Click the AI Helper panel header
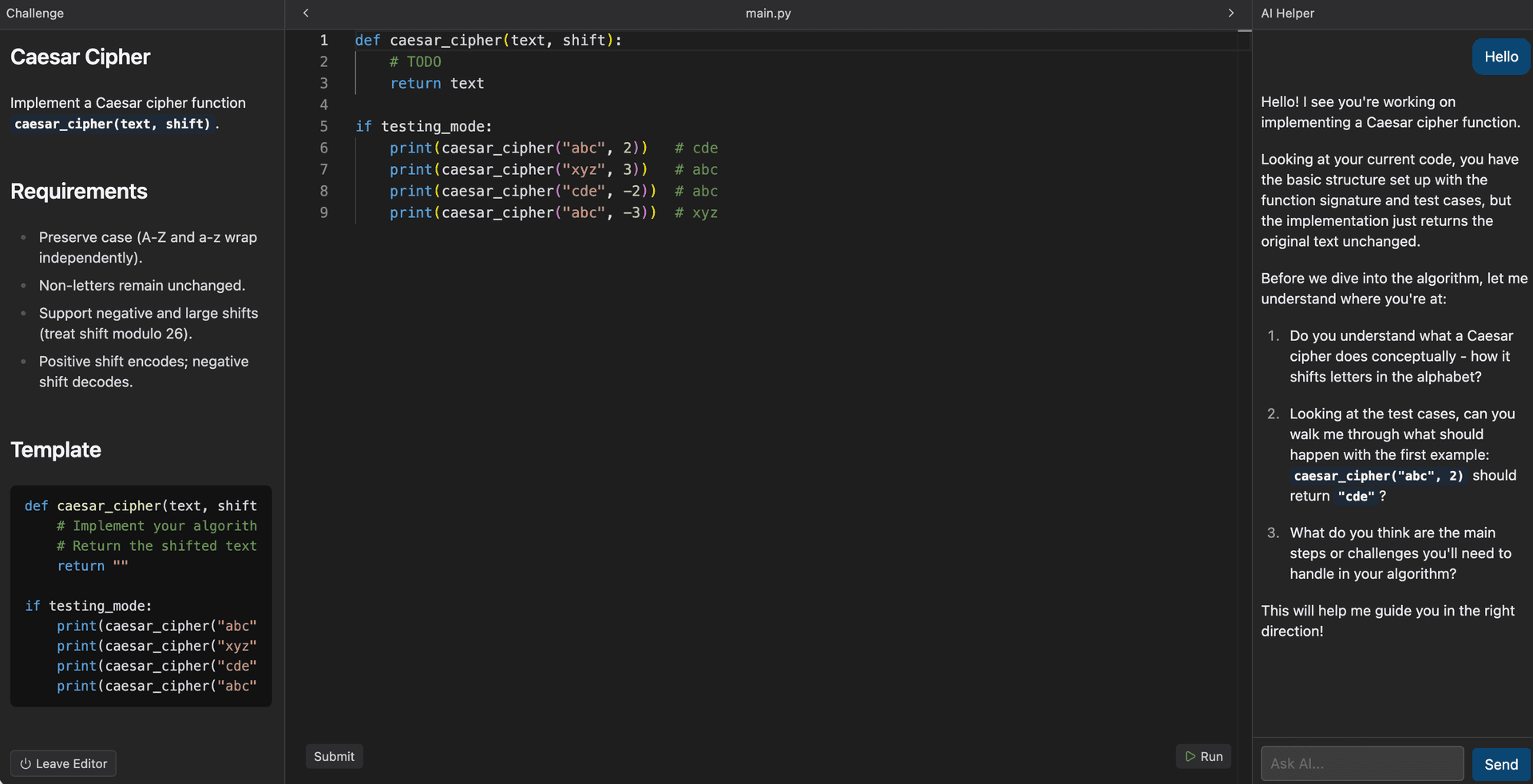1533x784 pixels. point(1287,14)
